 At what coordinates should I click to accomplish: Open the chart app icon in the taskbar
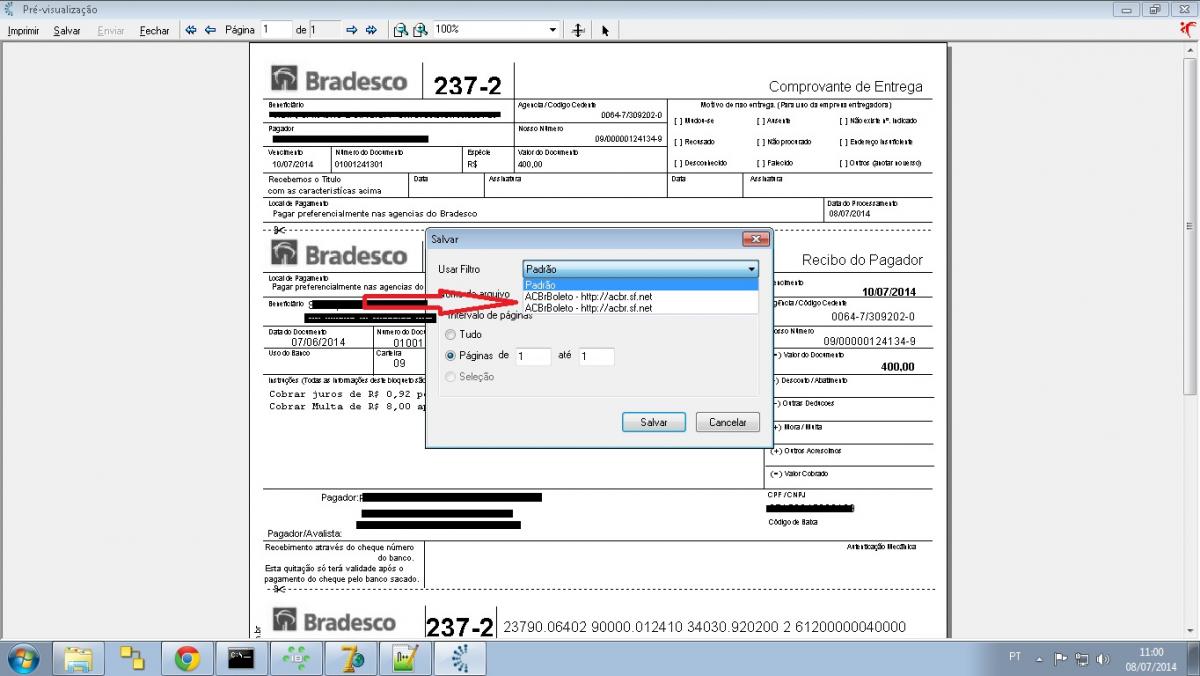point(405,657)
